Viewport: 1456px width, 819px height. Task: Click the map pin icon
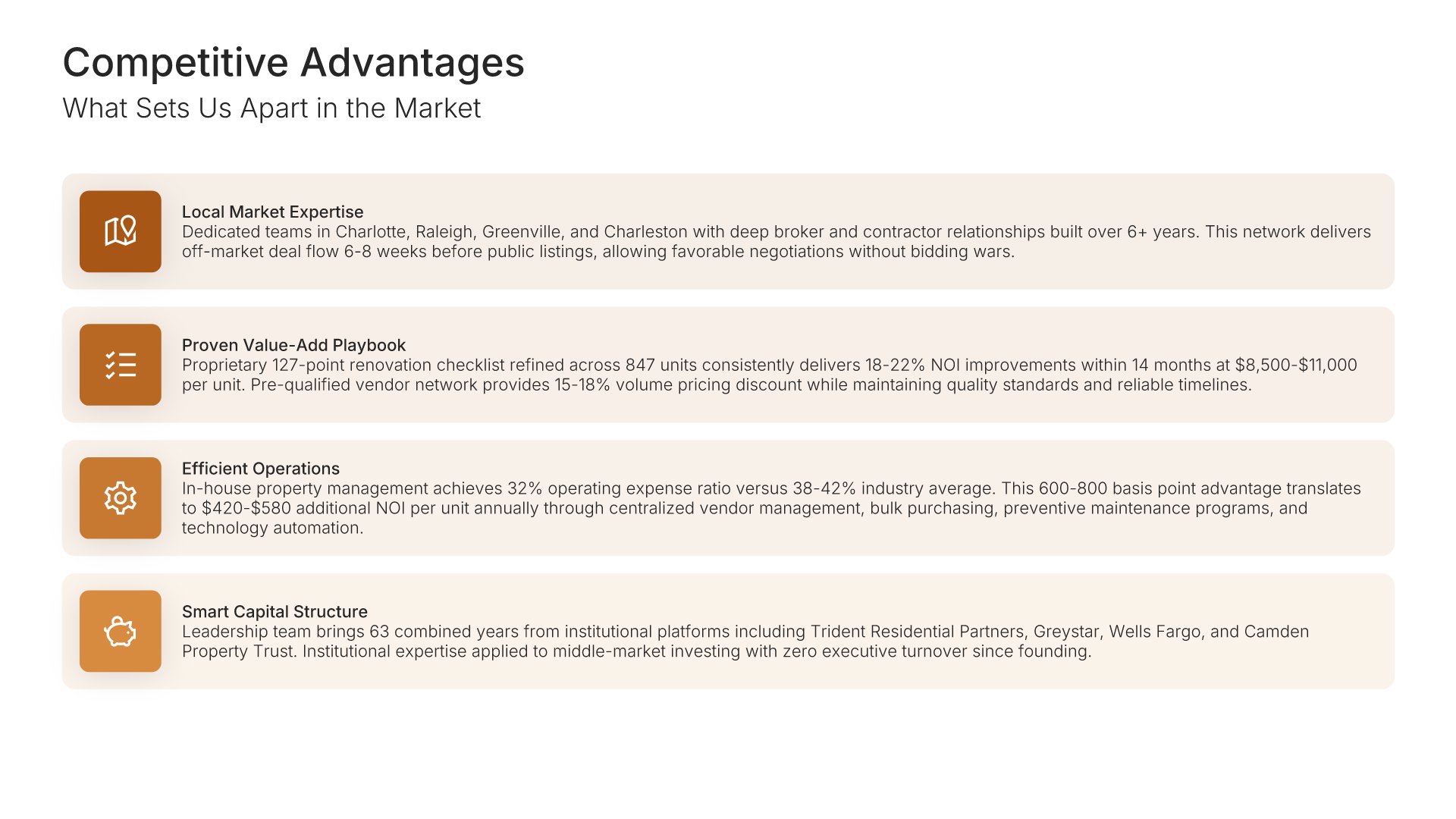click(x=120, y=231)
